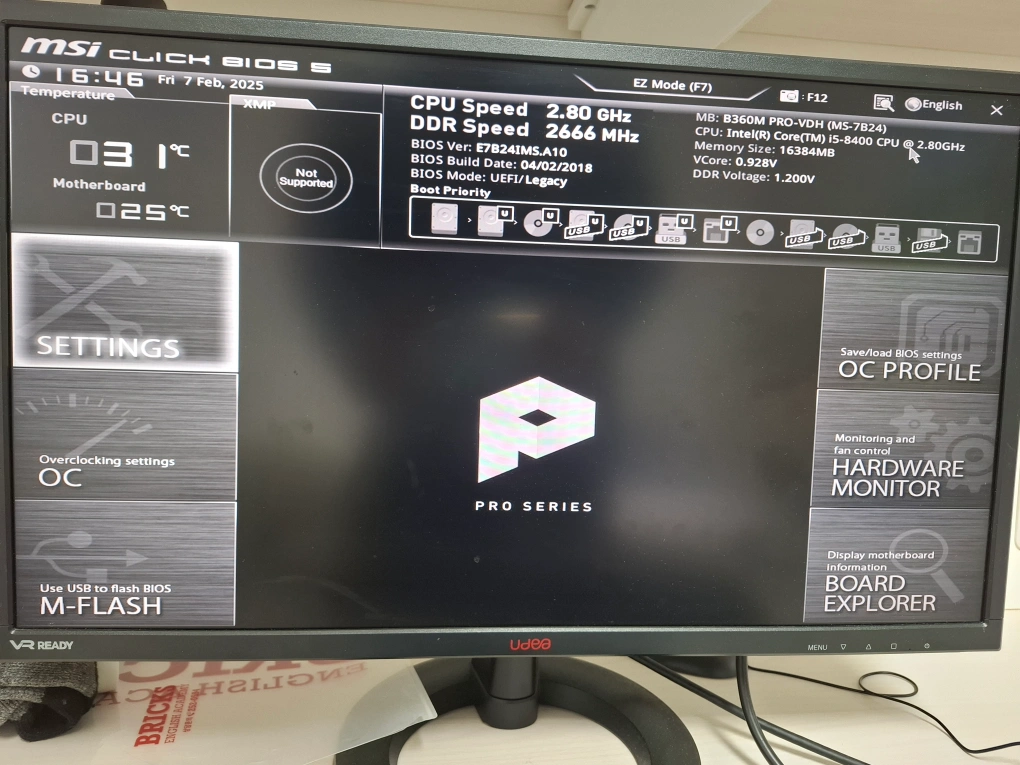Click the Motherboard temperature reading 25°C
This screenshot has height=765, width=1020.
click(142, 211)
